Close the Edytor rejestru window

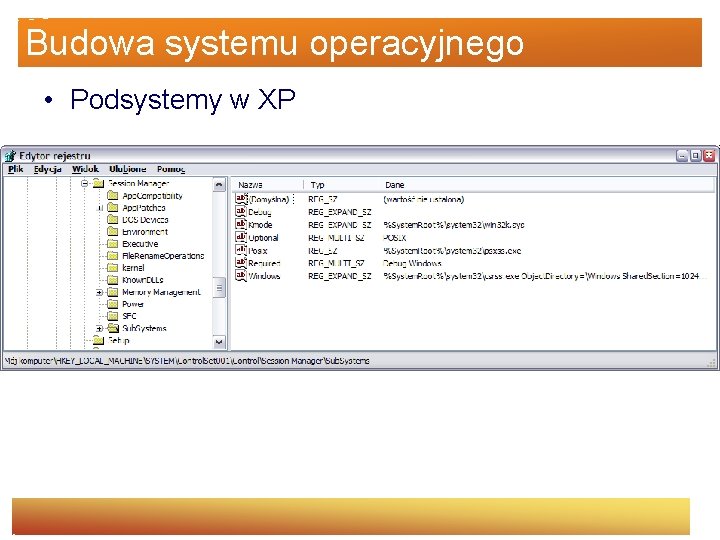coord(709,156)
